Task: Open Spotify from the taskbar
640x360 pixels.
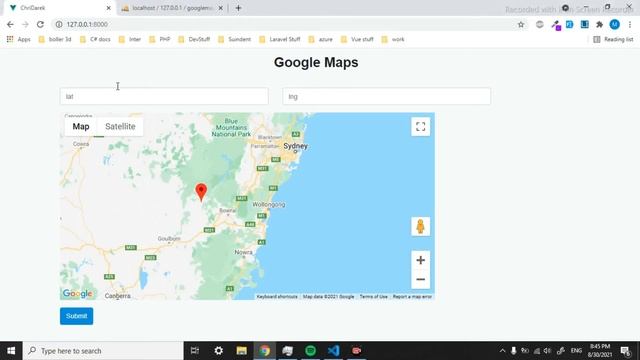Action: pos(311,351)
